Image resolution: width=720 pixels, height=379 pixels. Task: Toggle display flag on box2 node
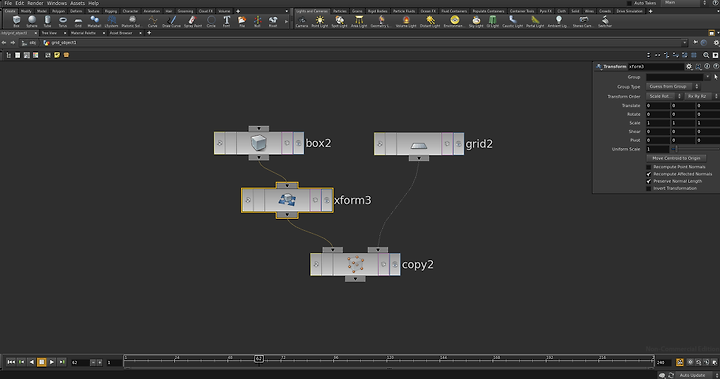298,143
